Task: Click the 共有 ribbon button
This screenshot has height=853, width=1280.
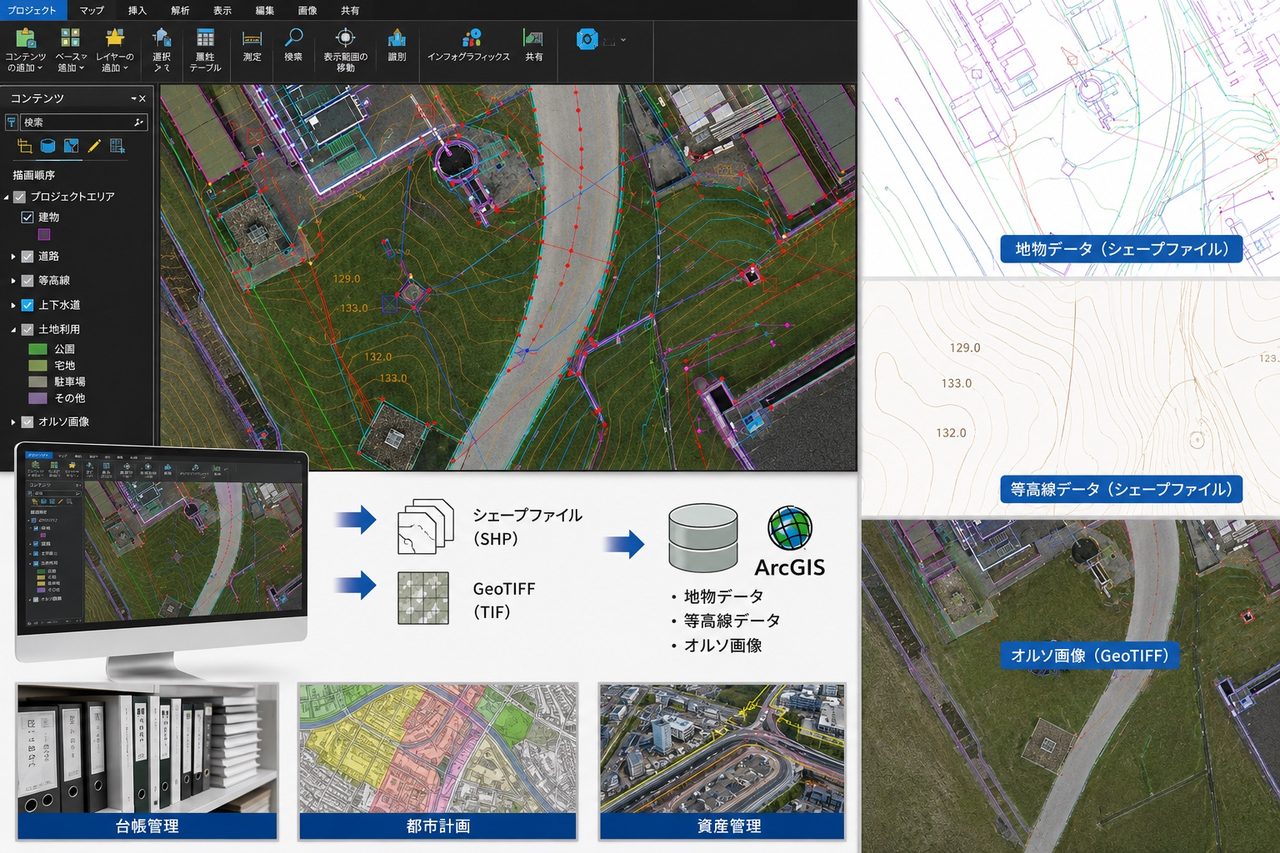Action: 534,46
